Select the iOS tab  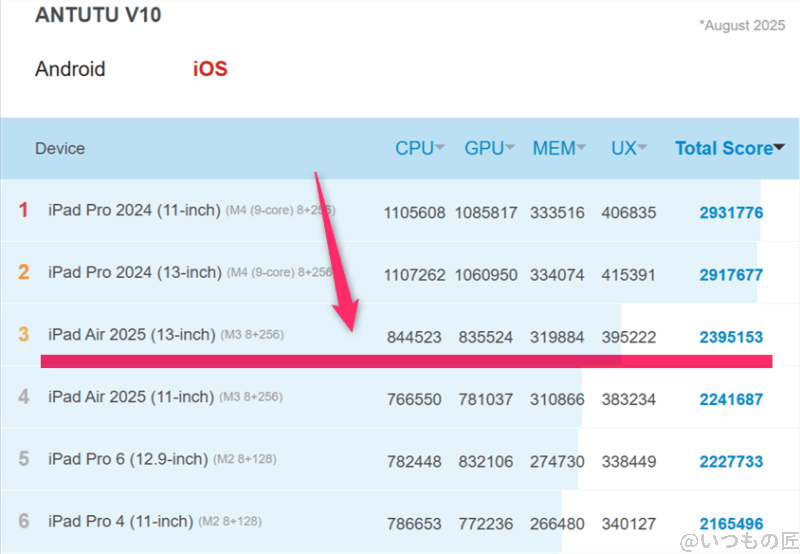coord(210,69)
